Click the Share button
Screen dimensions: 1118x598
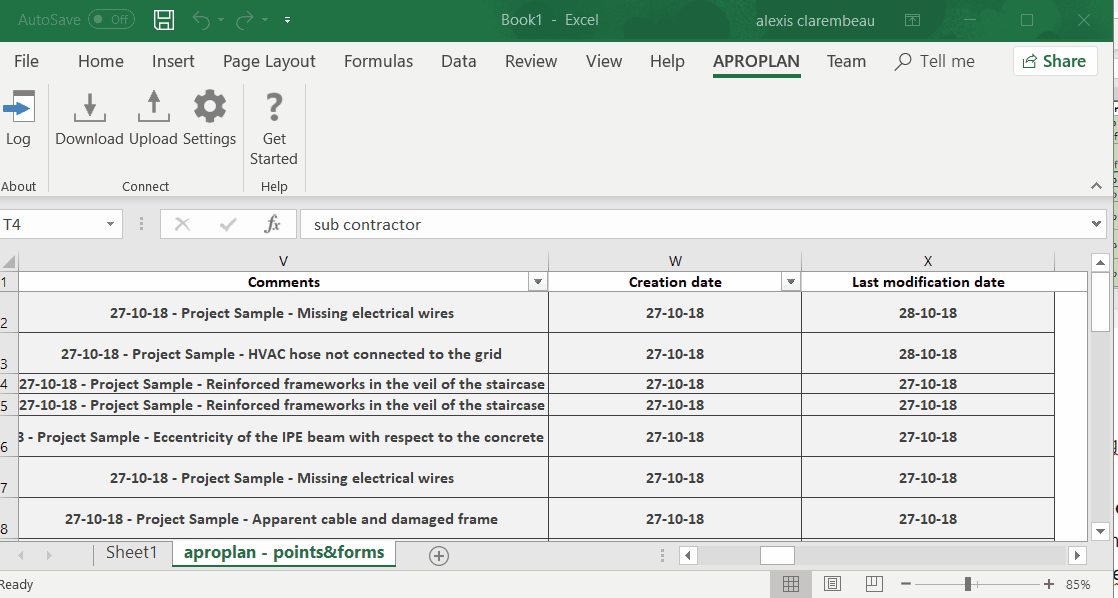pos(1055,61)
